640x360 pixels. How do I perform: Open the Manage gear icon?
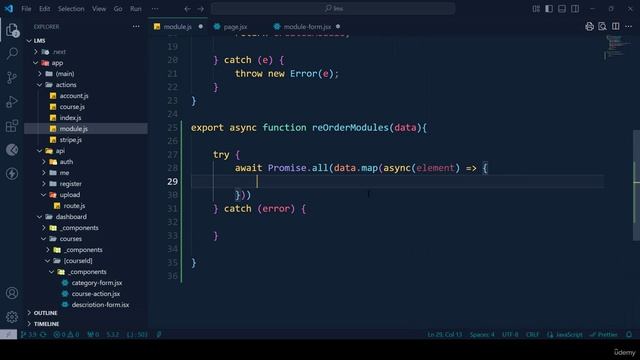12,316
